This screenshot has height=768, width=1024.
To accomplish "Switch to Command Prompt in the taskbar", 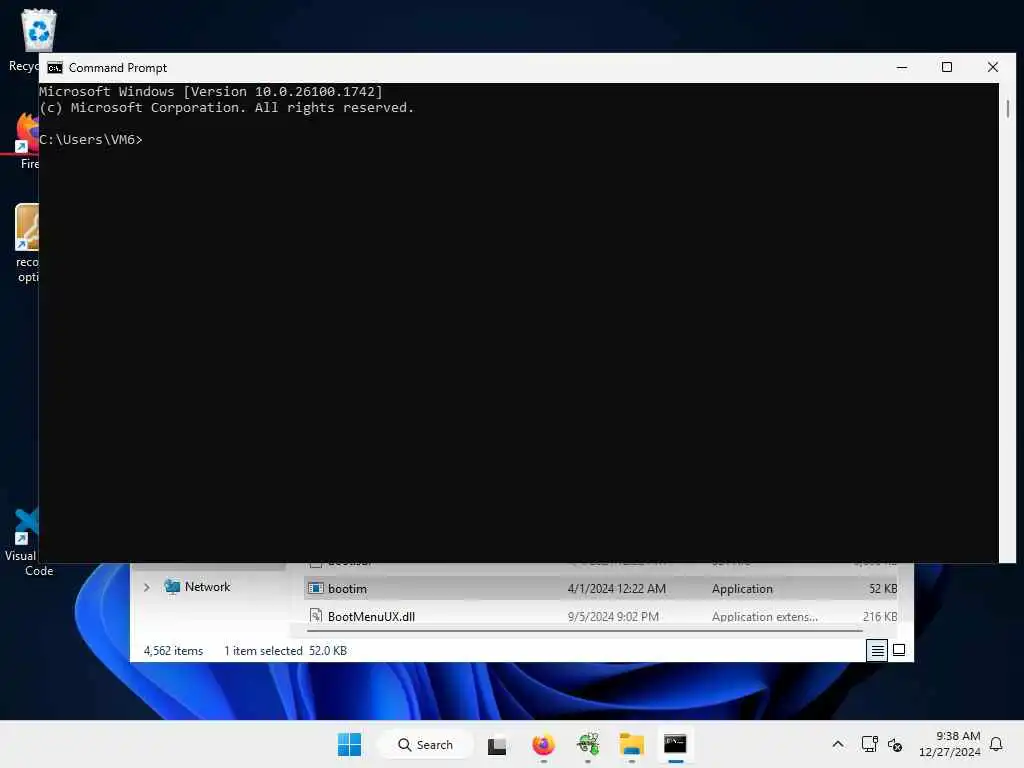I will [675, 744].
